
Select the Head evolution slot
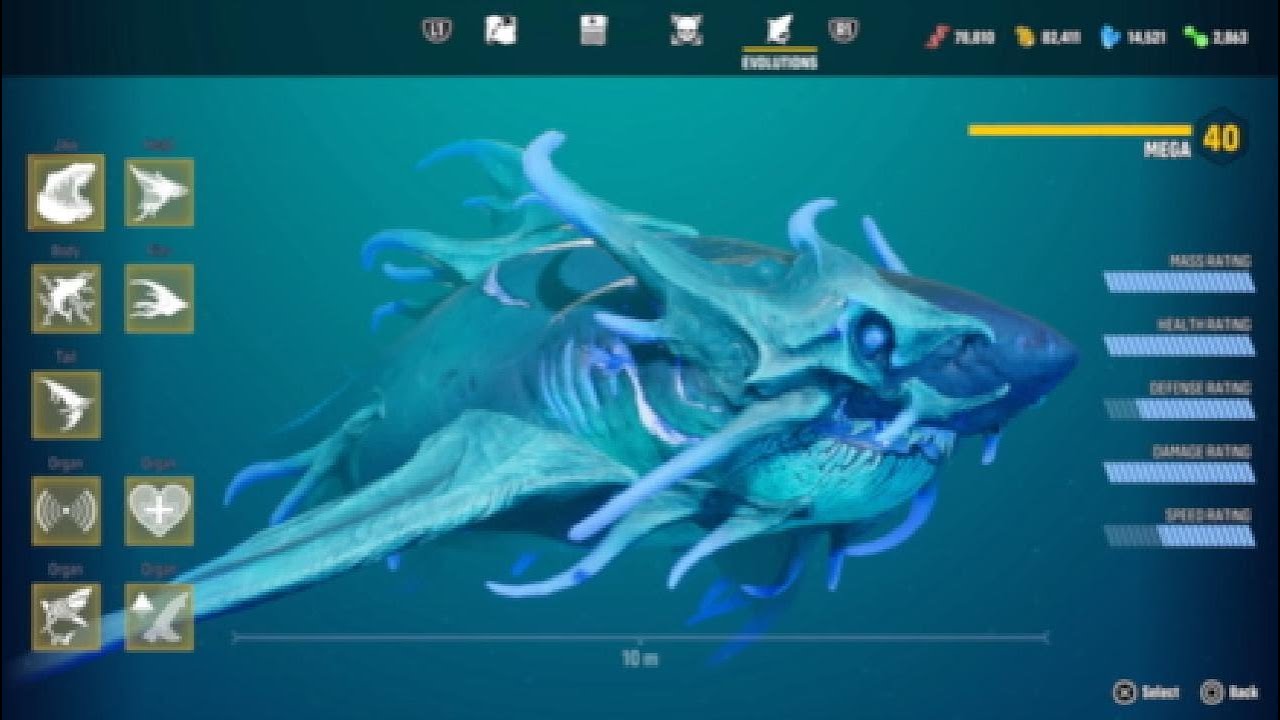point(159,192)
